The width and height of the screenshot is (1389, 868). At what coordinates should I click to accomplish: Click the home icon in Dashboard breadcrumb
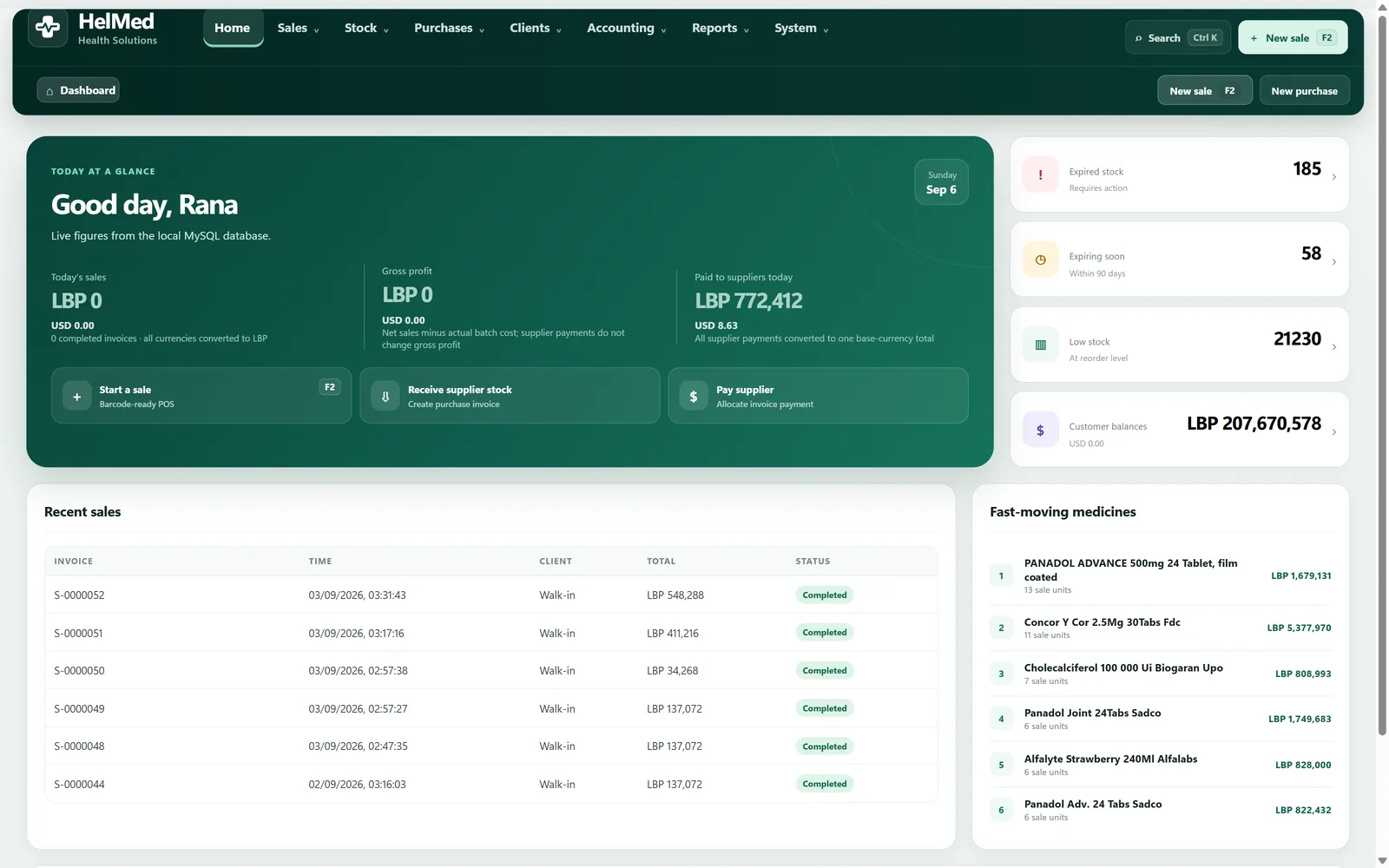(x=49, y=91)
